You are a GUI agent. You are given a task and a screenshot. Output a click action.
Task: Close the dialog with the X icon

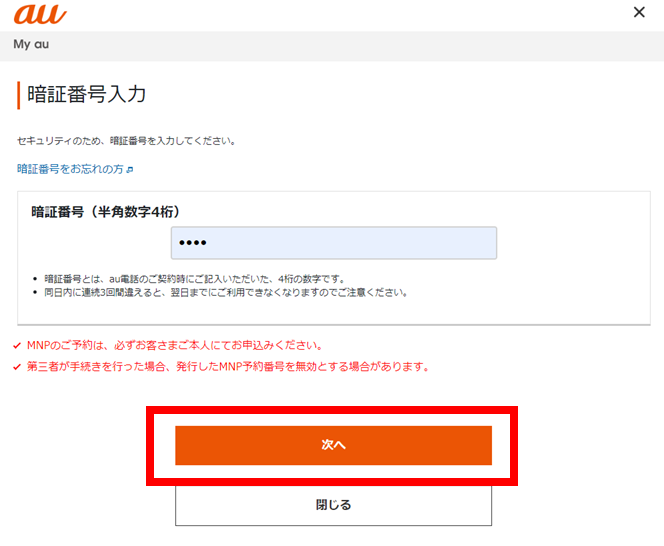coord(639,12)
